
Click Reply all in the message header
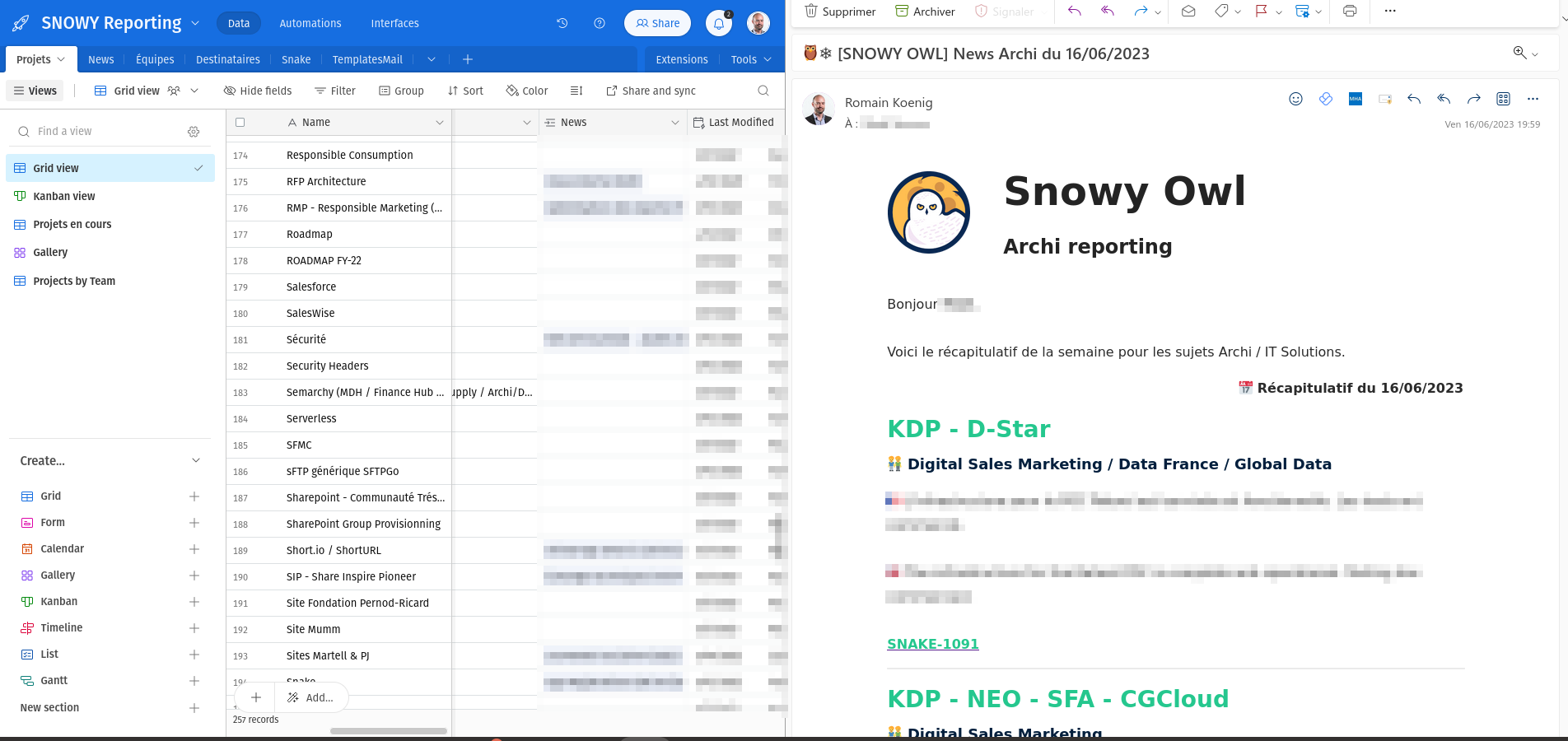pos(1444,99)
